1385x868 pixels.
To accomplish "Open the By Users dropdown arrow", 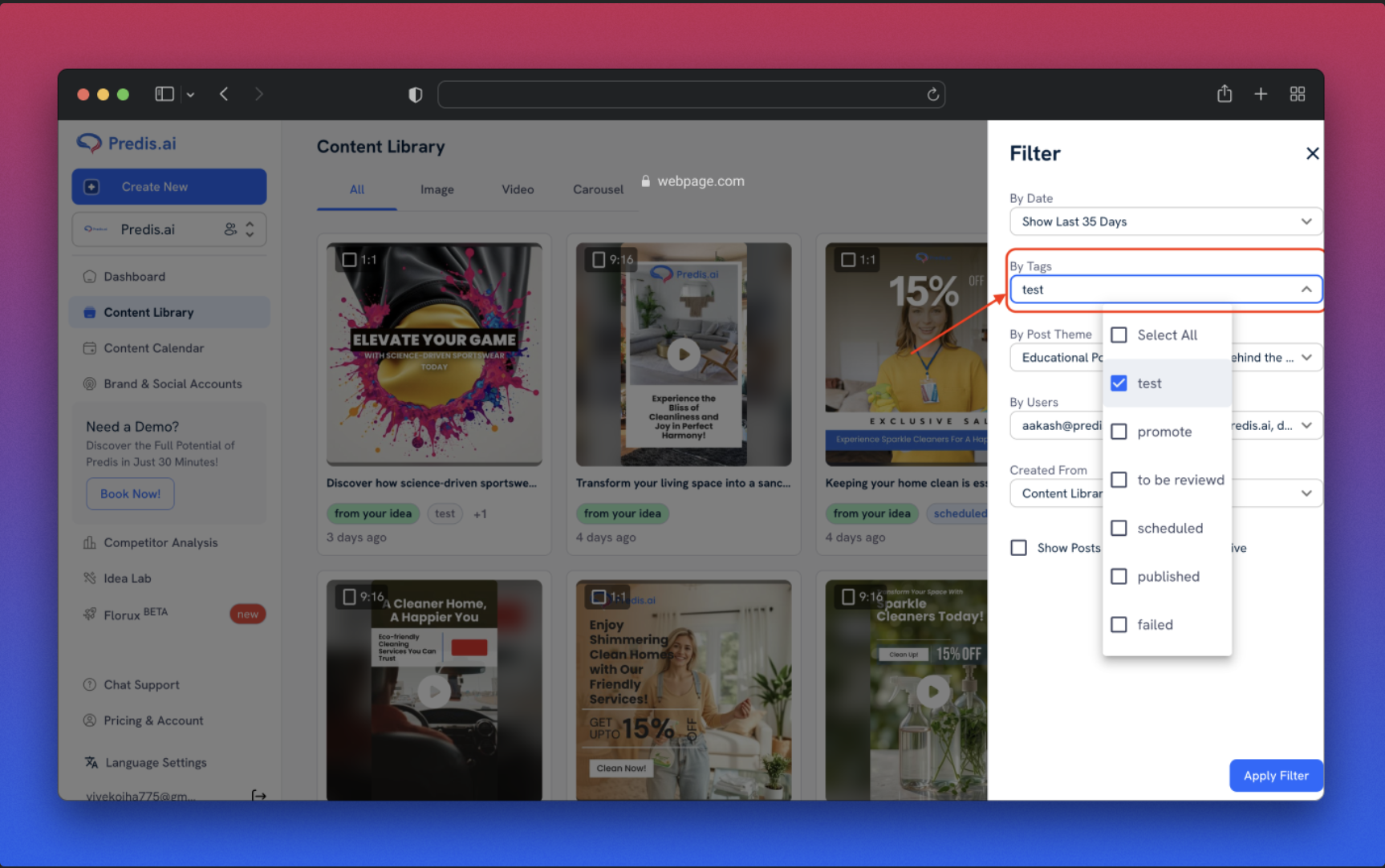I will (x=1306, y=426).
